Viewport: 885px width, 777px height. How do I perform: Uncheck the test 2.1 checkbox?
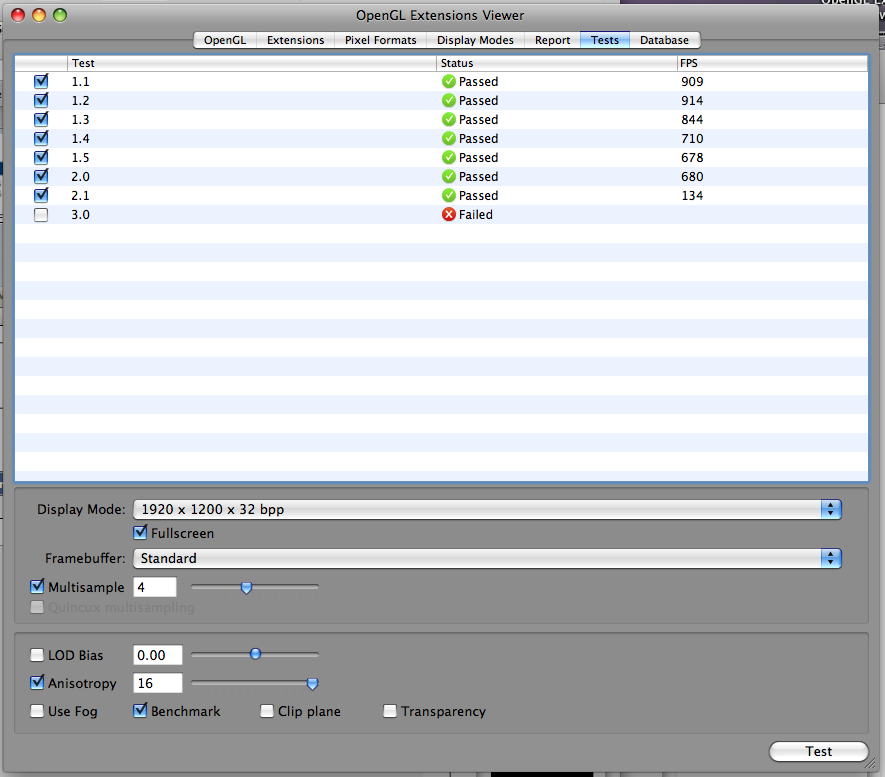point(41,195)
